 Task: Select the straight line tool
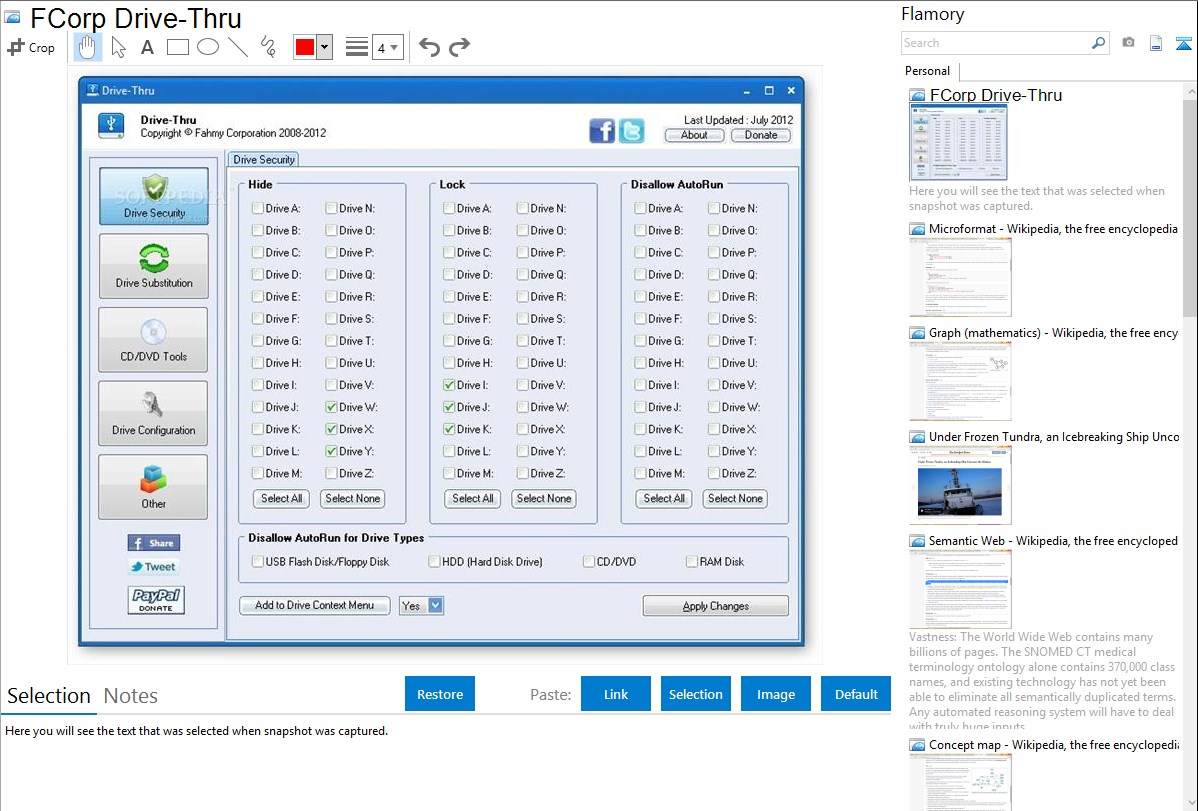238,47
